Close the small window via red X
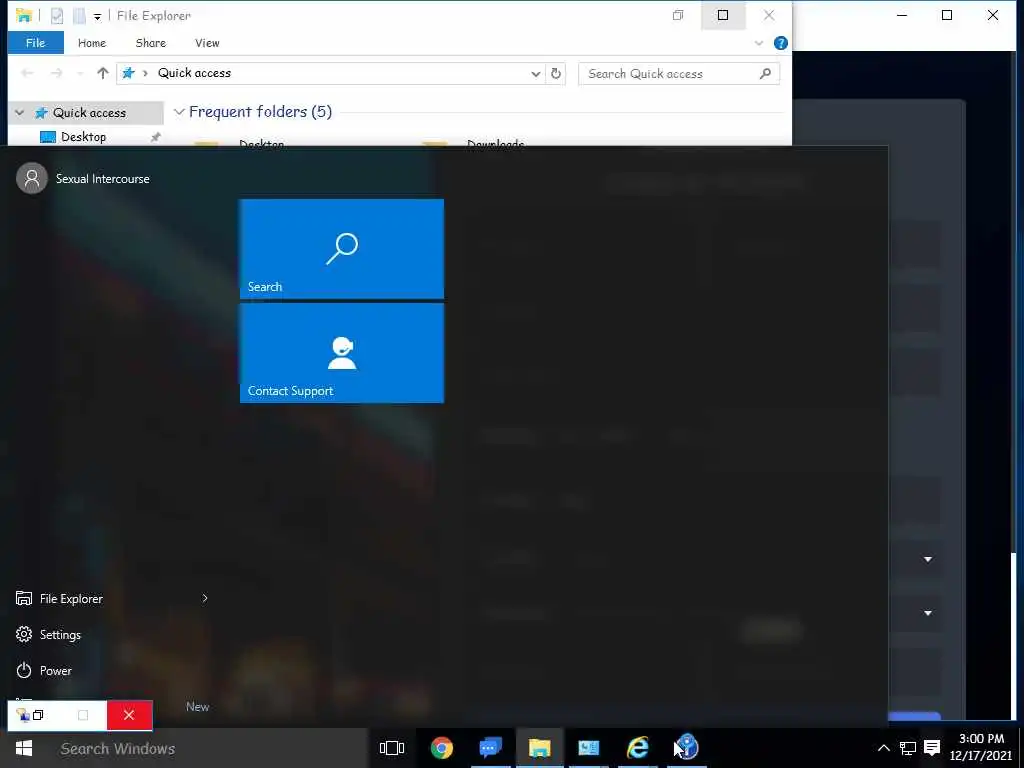1024x768 pixels. 129,715
